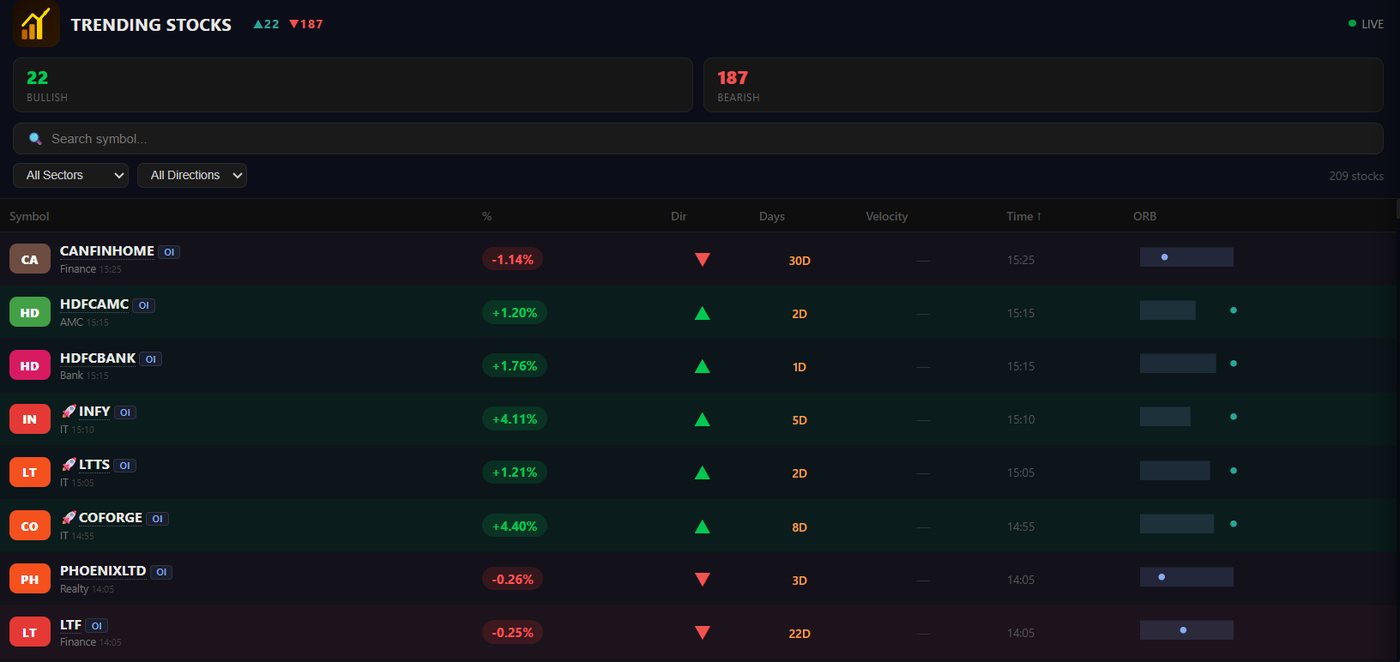The width and height of the screenshot is (1400, 662).
Task: Click the CA avatar for CANFINHOME
Action: coord(30,259)
